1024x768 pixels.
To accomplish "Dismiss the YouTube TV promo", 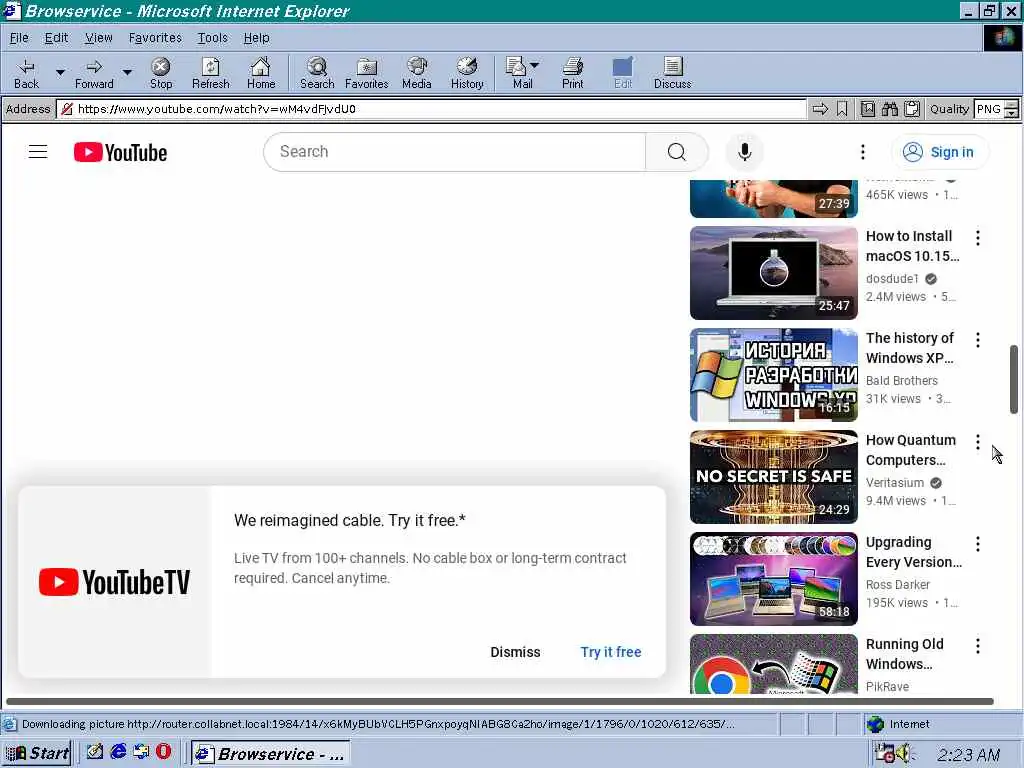I will point(515,652).
